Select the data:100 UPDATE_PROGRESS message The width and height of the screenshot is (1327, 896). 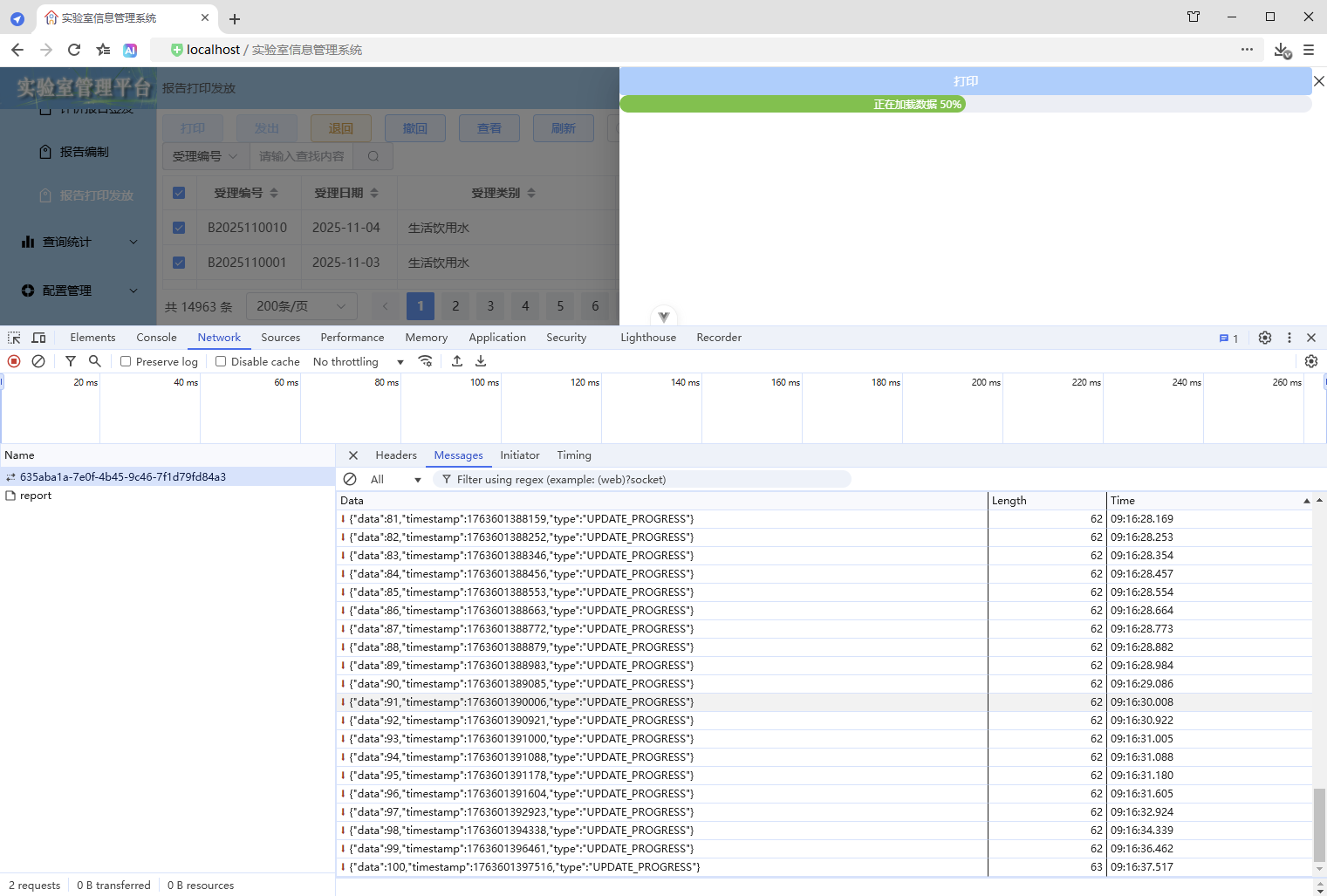[824, 867]
